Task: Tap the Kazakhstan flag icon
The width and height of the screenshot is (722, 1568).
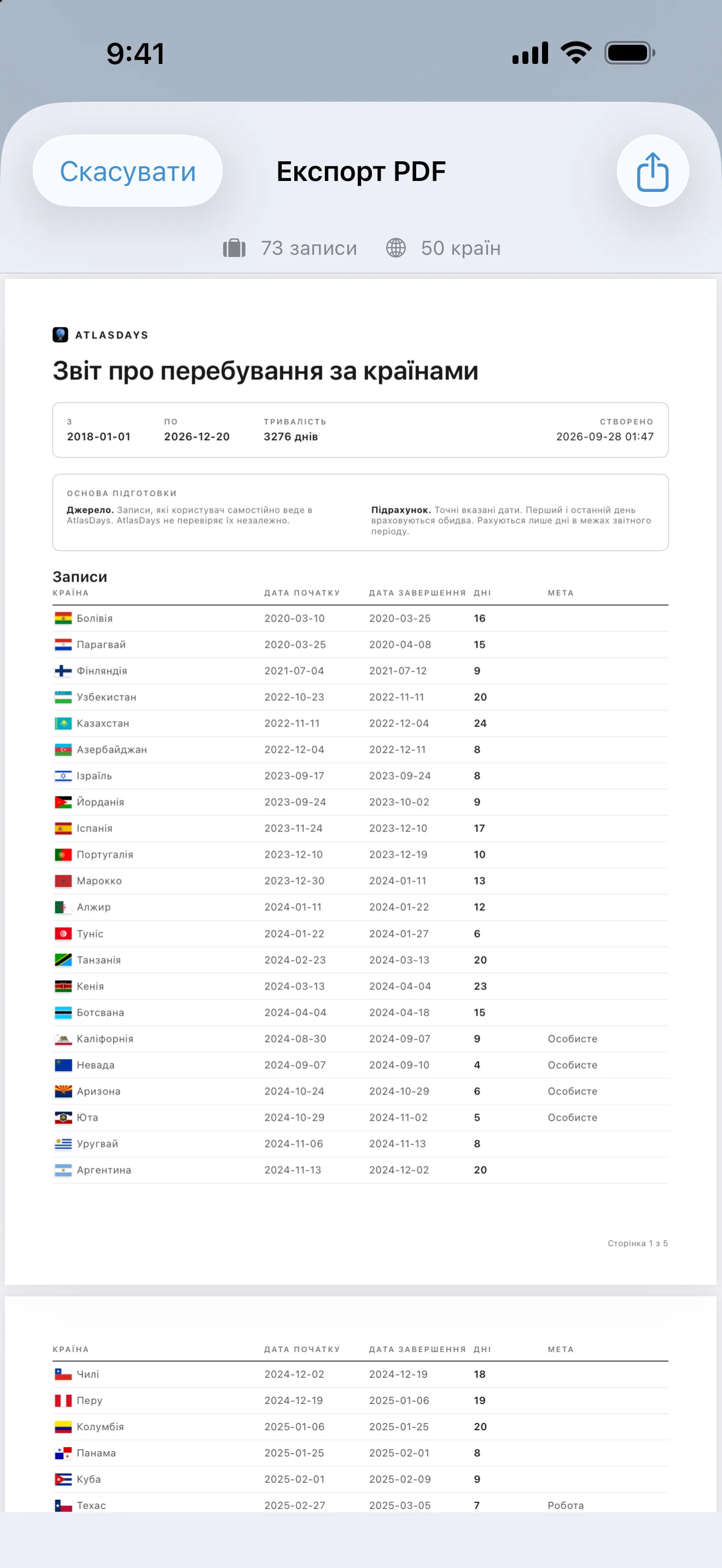Action: [x=63, y=723]
